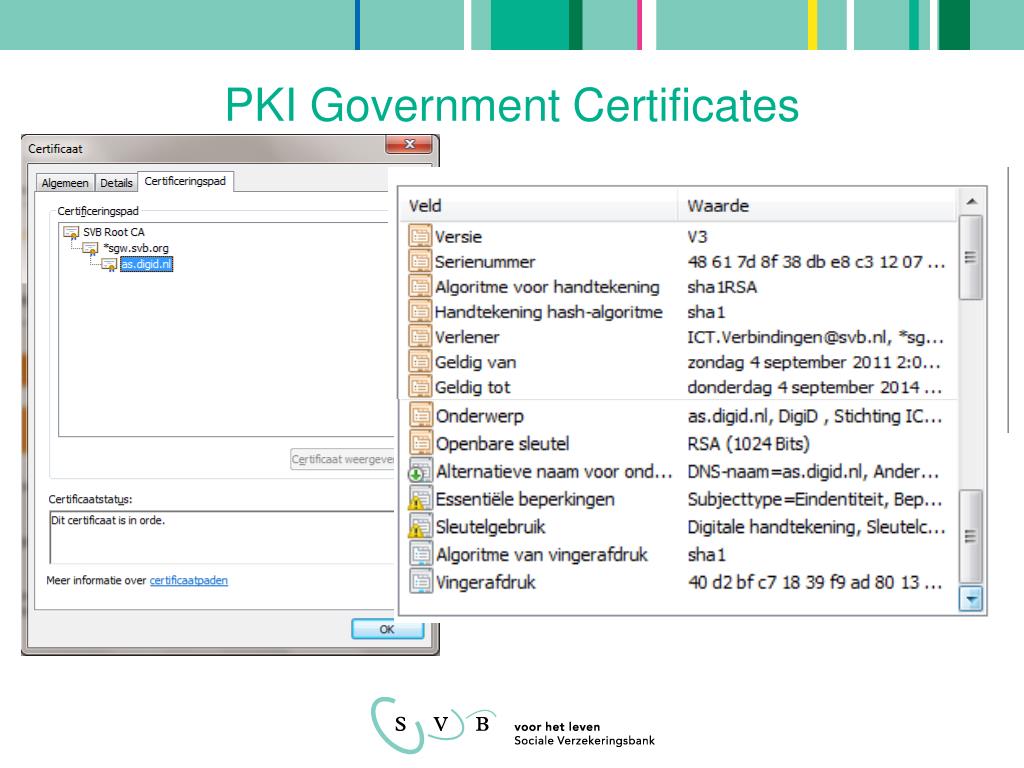
Task: Click the upper scrollbar thumb of field list
Action: point(970,257)
